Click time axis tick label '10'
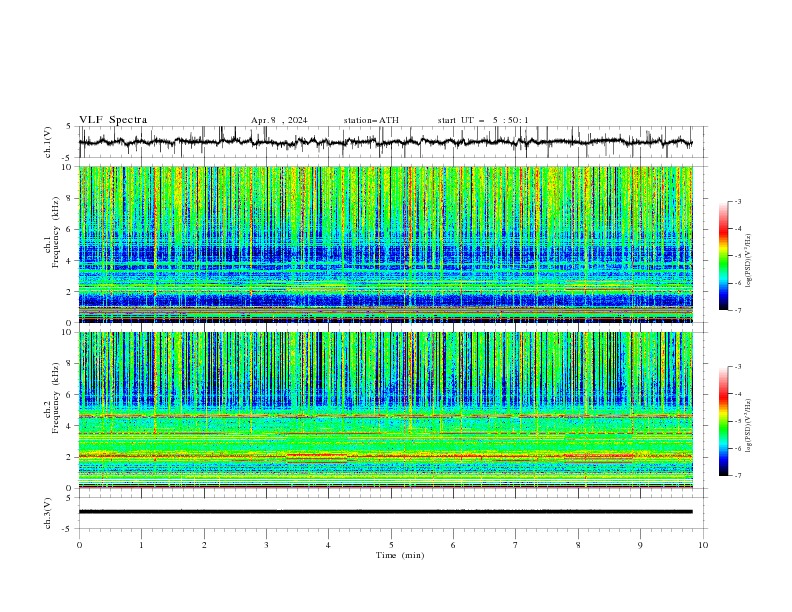 click(x=703, y=545)
